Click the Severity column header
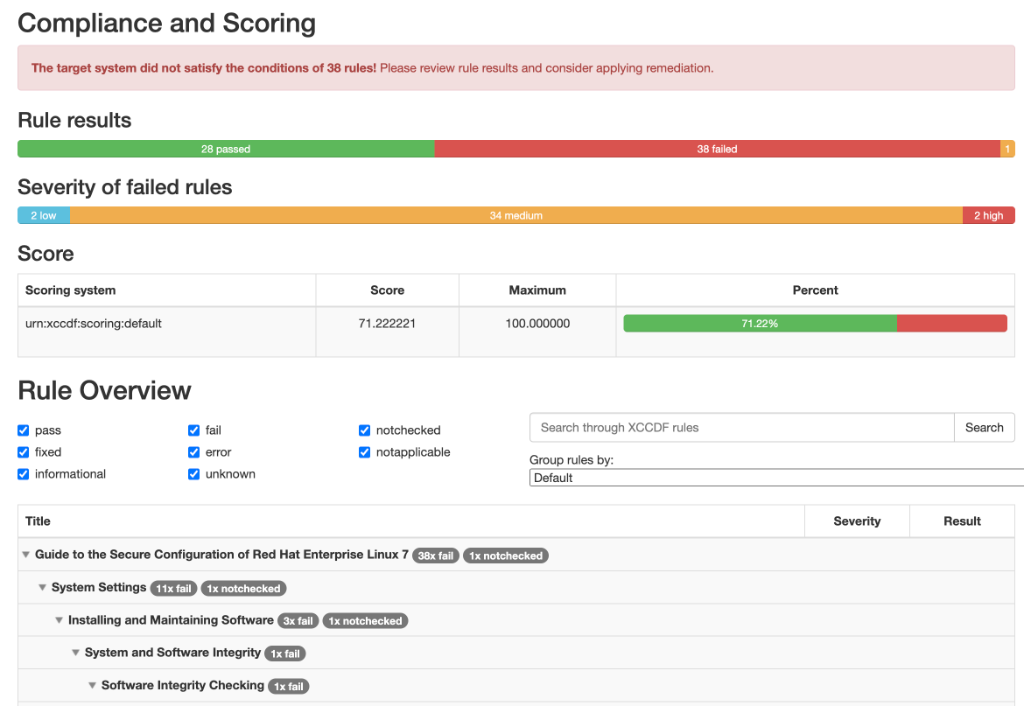 point(857,521)
